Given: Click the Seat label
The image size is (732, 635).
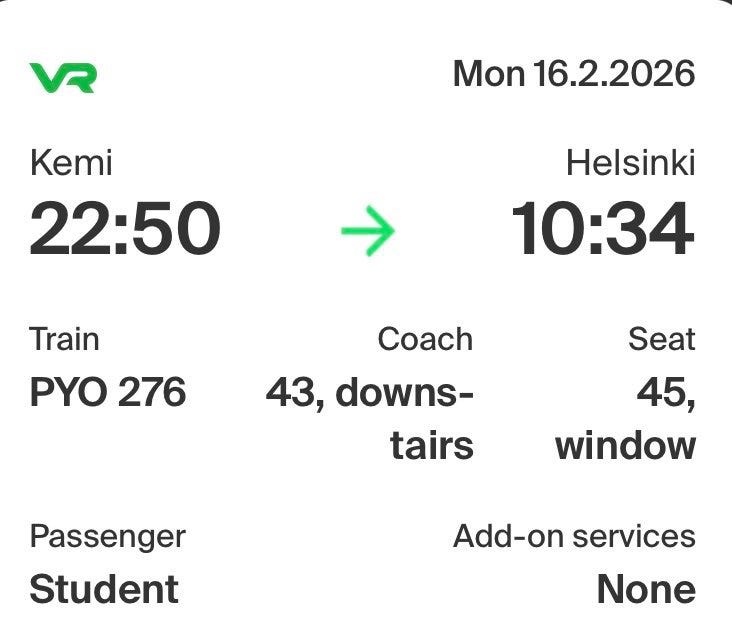Looking at the screenshot, I should (x=661, y=339).
